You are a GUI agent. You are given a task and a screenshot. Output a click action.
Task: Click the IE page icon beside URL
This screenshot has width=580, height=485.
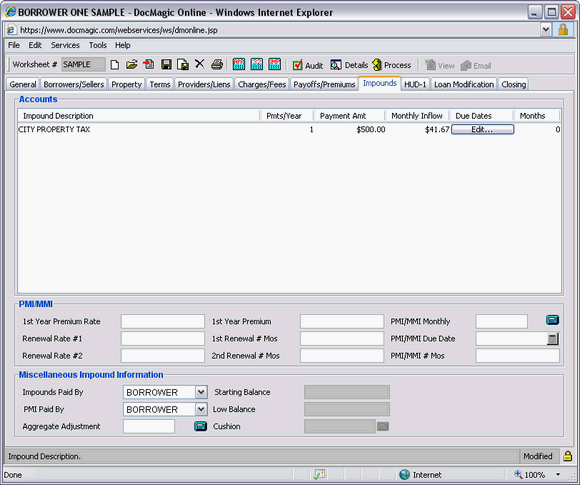click(x=12, y=30)
